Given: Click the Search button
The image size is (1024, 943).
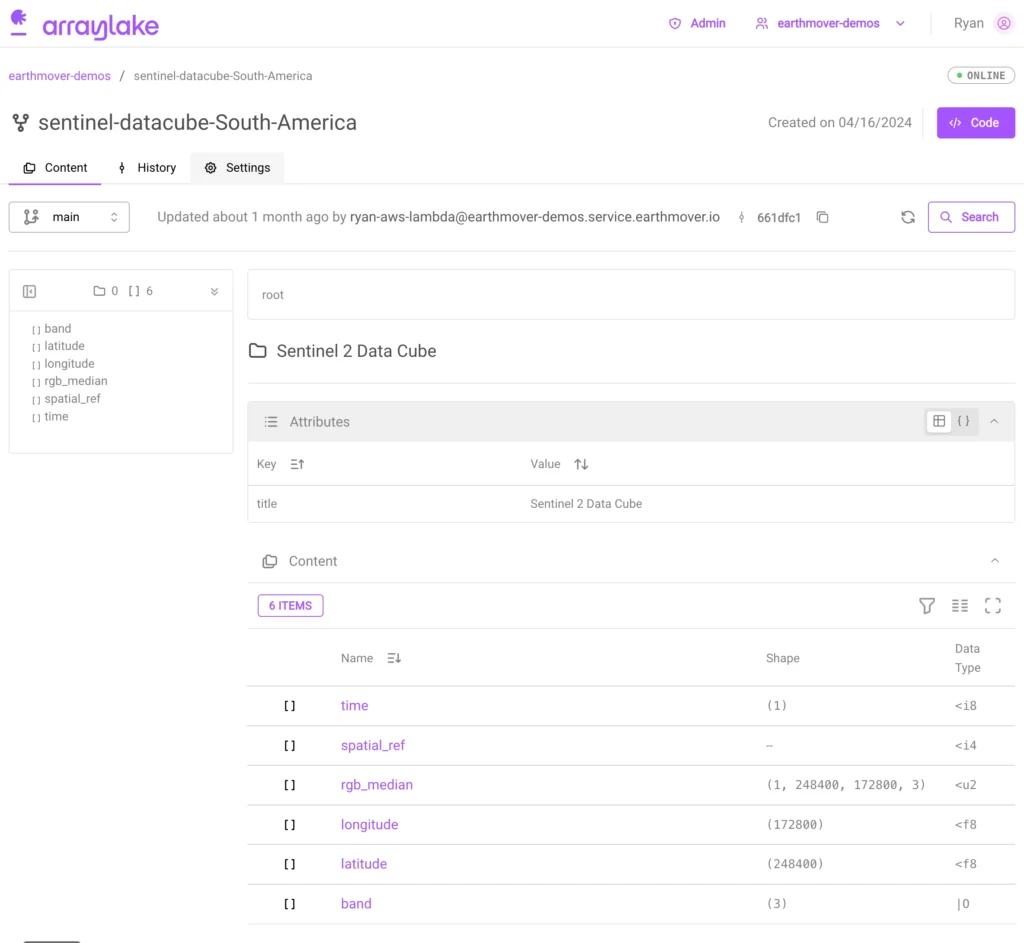Looking at the screenshot, I should coord(970,217).
